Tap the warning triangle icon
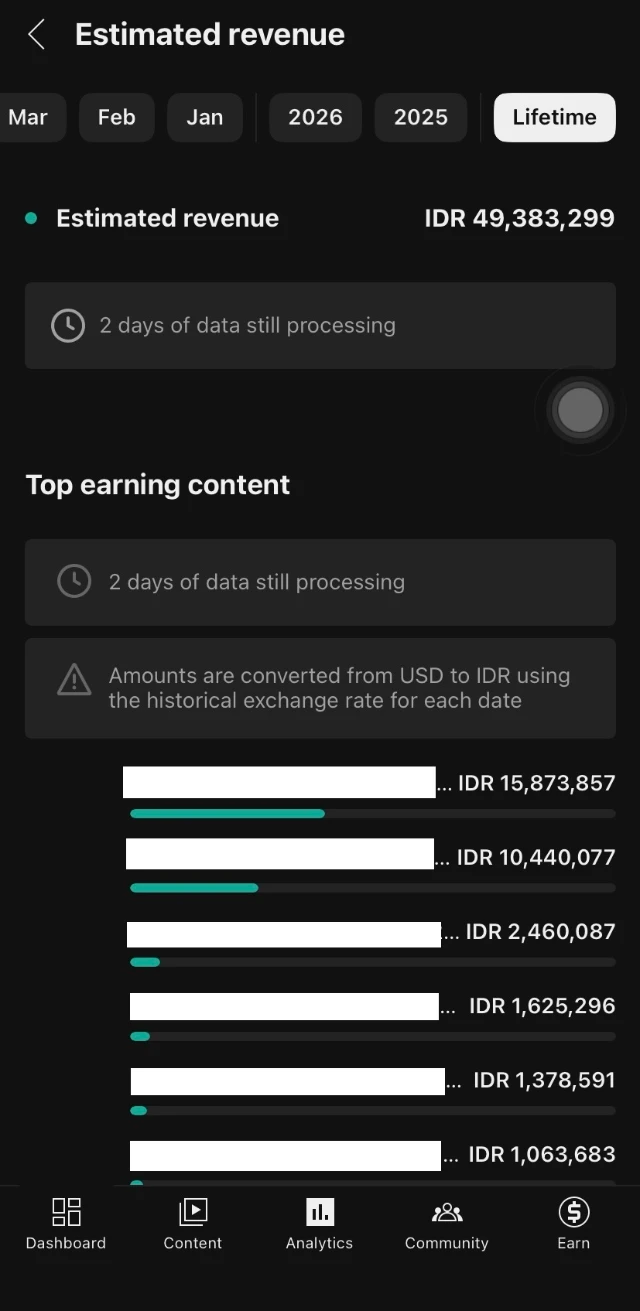640x1311 pixels. (x=74, y=682)
